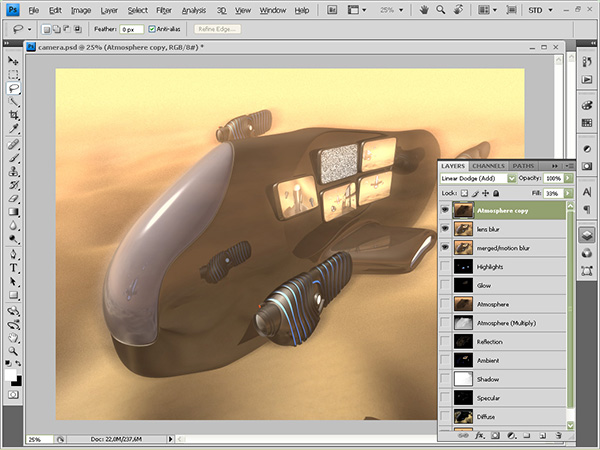
Task: Switch to the Channels tab
Action: (488, 165)
